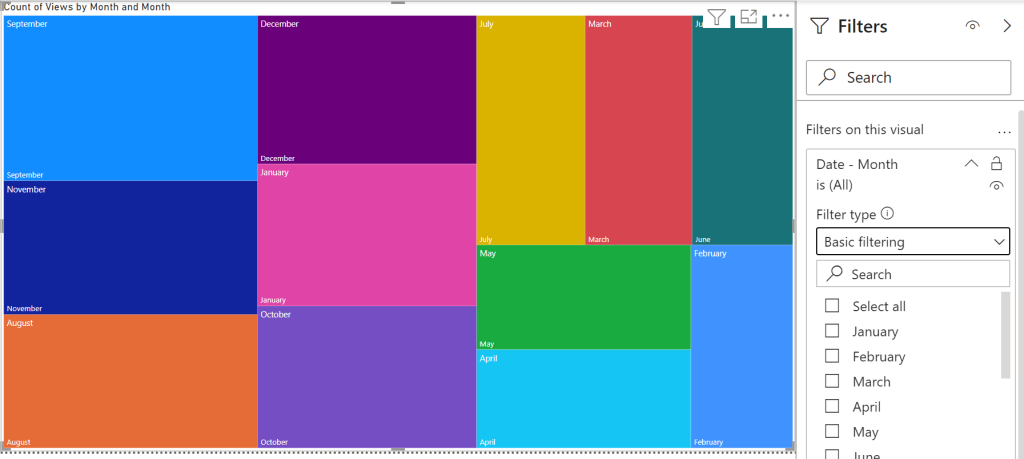This screenshot has width=1024, height=459.
Task: Tick the January checkbox
Action: click(x=832, y=331)
